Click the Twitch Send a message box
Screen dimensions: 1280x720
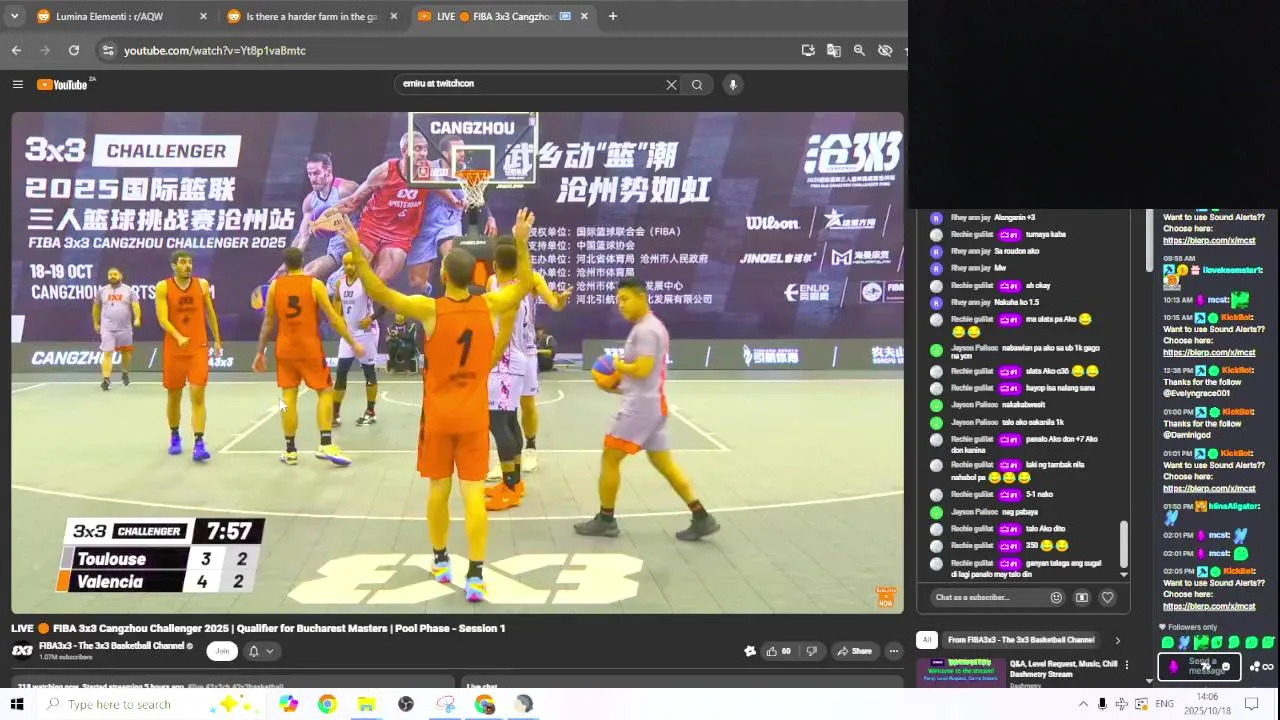(x=1199, y=666)
